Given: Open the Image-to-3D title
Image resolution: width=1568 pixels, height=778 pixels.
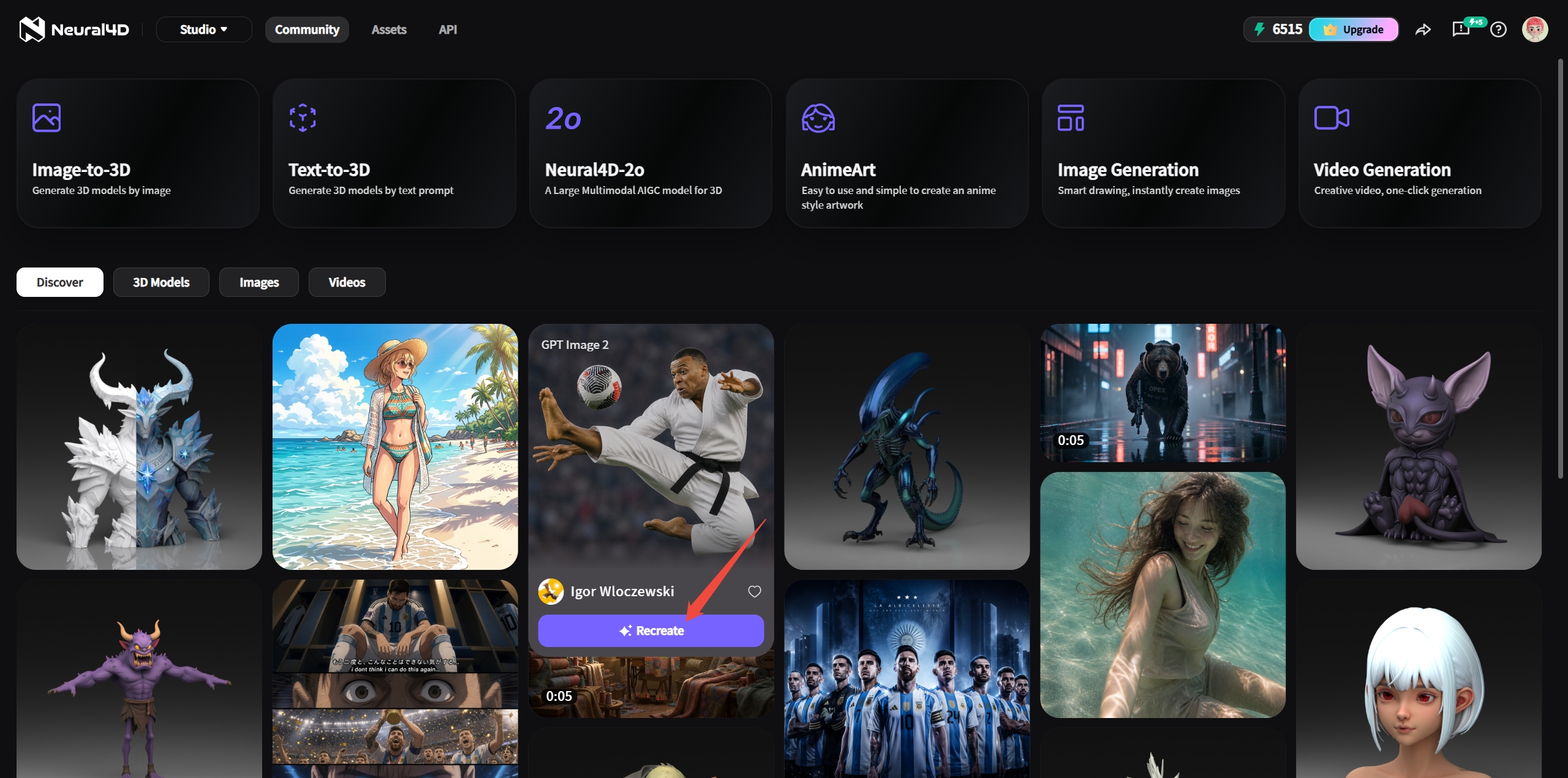Looking at the screenshot, I should coord(81,170).
